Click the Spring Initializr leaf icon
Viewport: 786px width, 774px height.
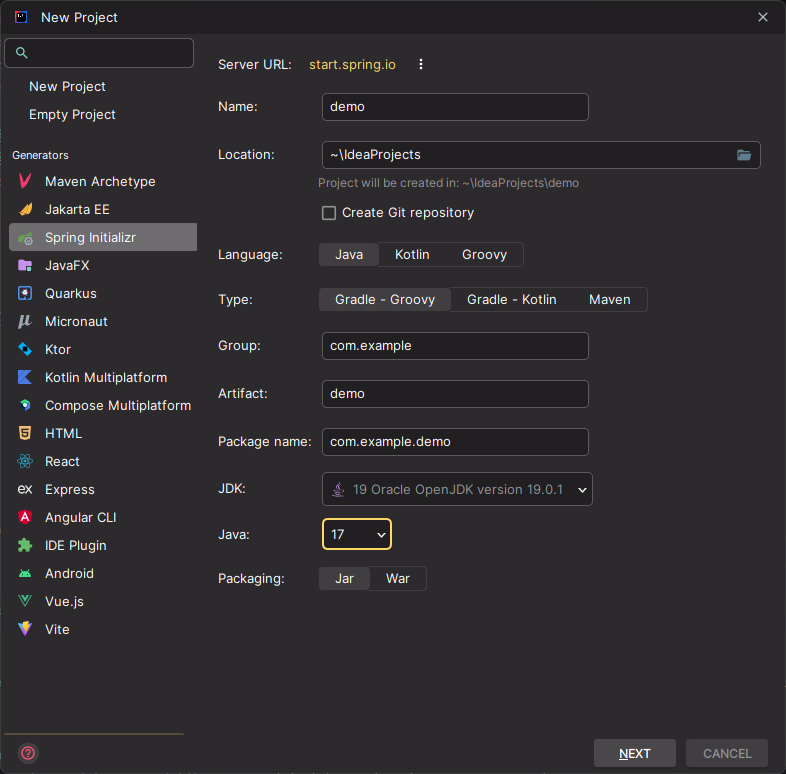[26, 238]
